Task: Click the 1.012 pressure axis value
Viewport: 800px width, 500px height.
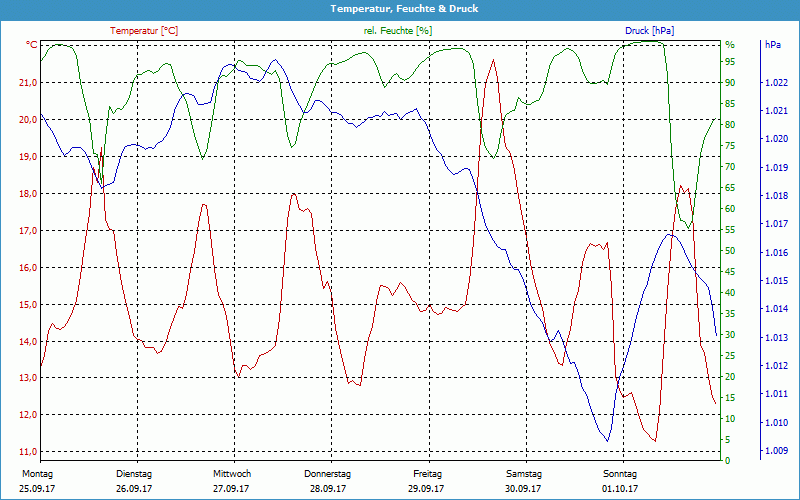Action: click(777, 366)
